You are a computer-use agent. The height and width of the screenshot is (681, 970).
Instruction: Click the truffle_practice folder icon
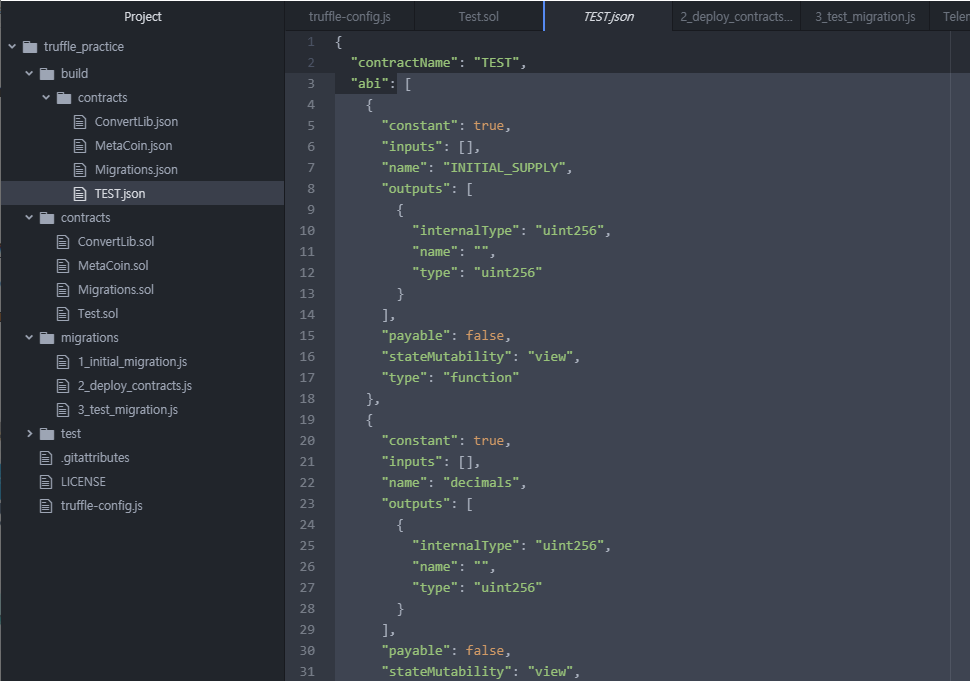coord(30,47)
